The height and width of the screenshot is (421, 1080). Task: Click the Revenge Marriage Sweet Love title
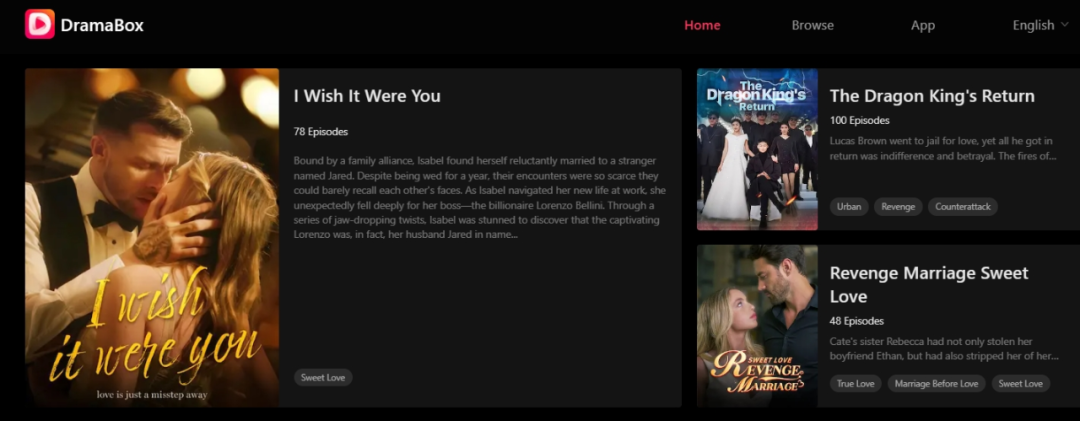[929, 285]
